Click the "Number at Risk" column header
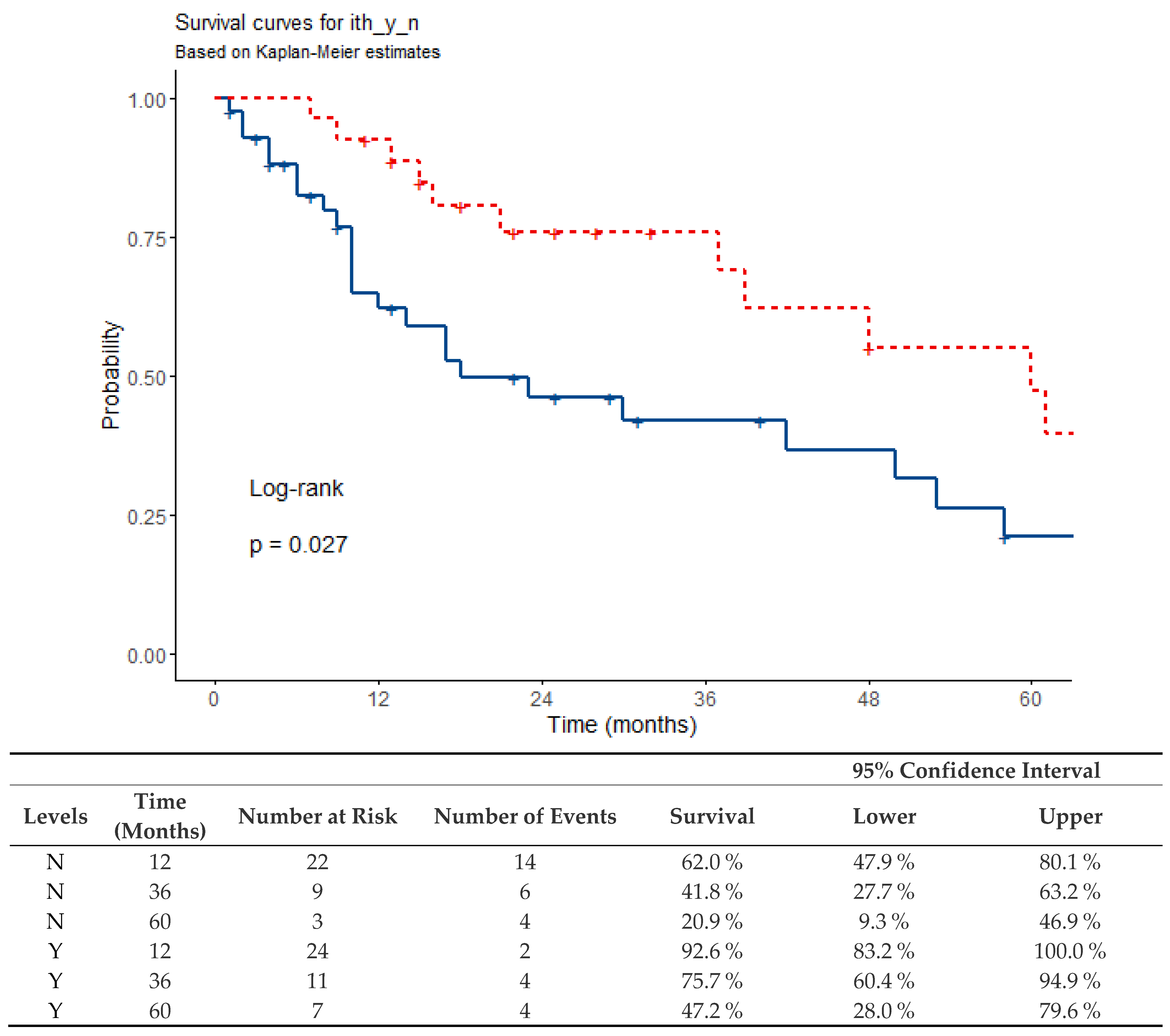This screenshot has height=1036, width=1170. point(318,816)
